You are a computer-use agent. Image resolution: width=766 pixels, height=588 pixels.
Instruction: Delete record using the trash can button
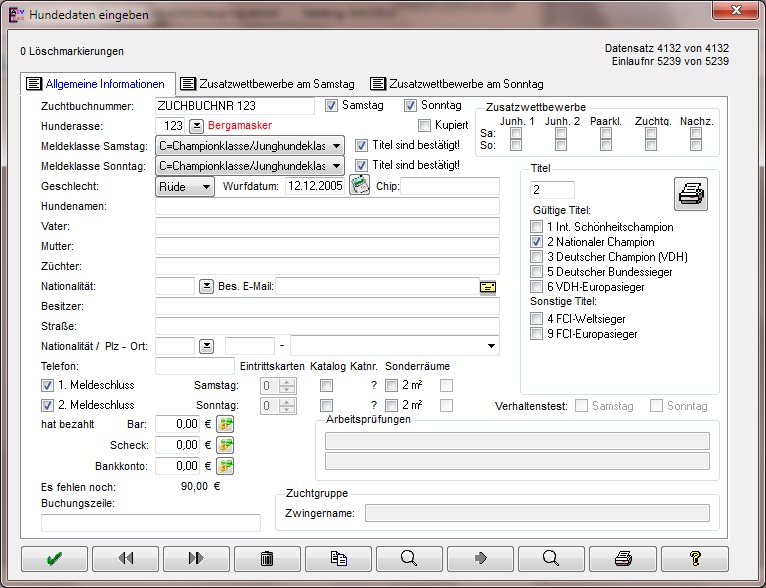coord(267,559)
